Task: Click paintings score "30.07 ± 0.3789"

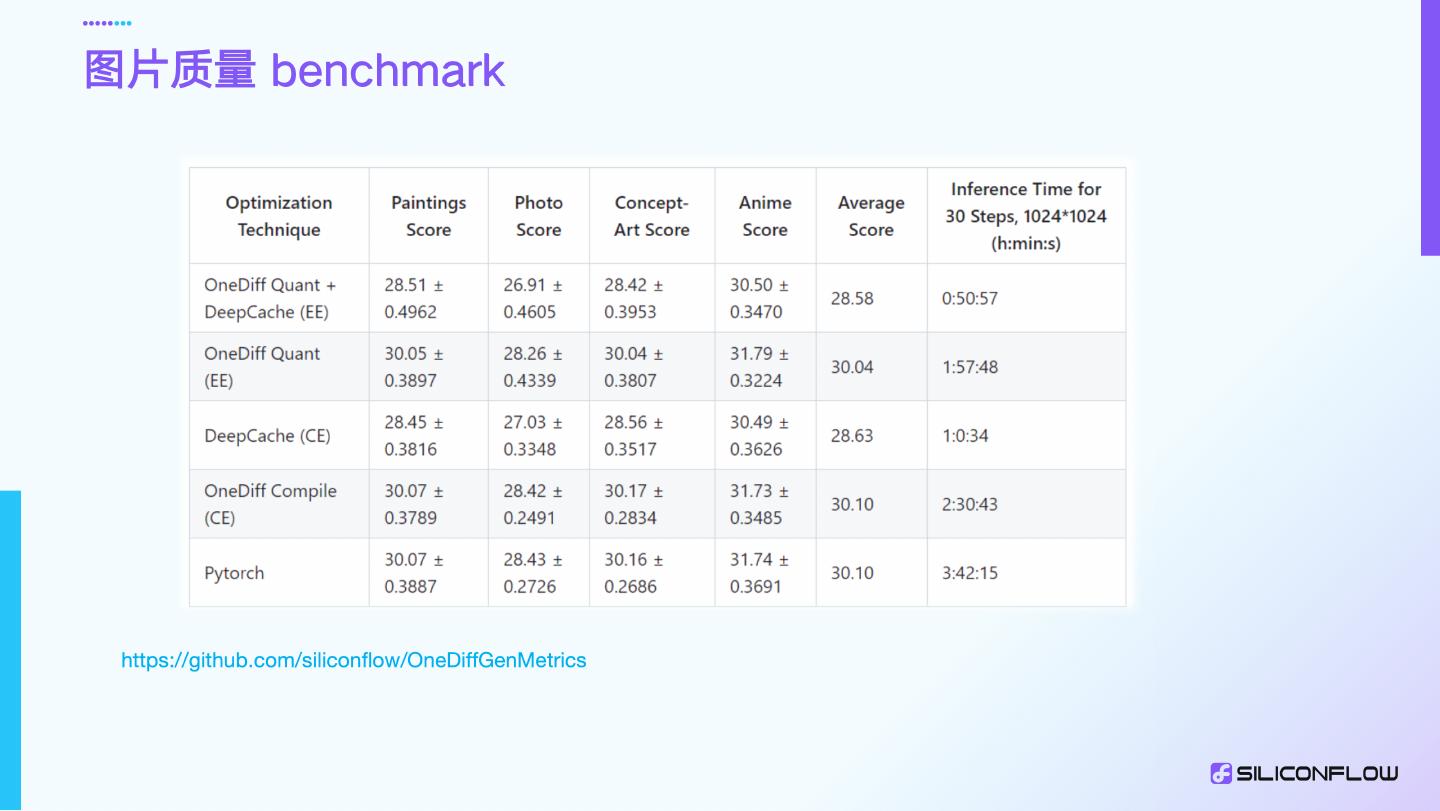Action: pyautogui.click(x=414, y=504)
